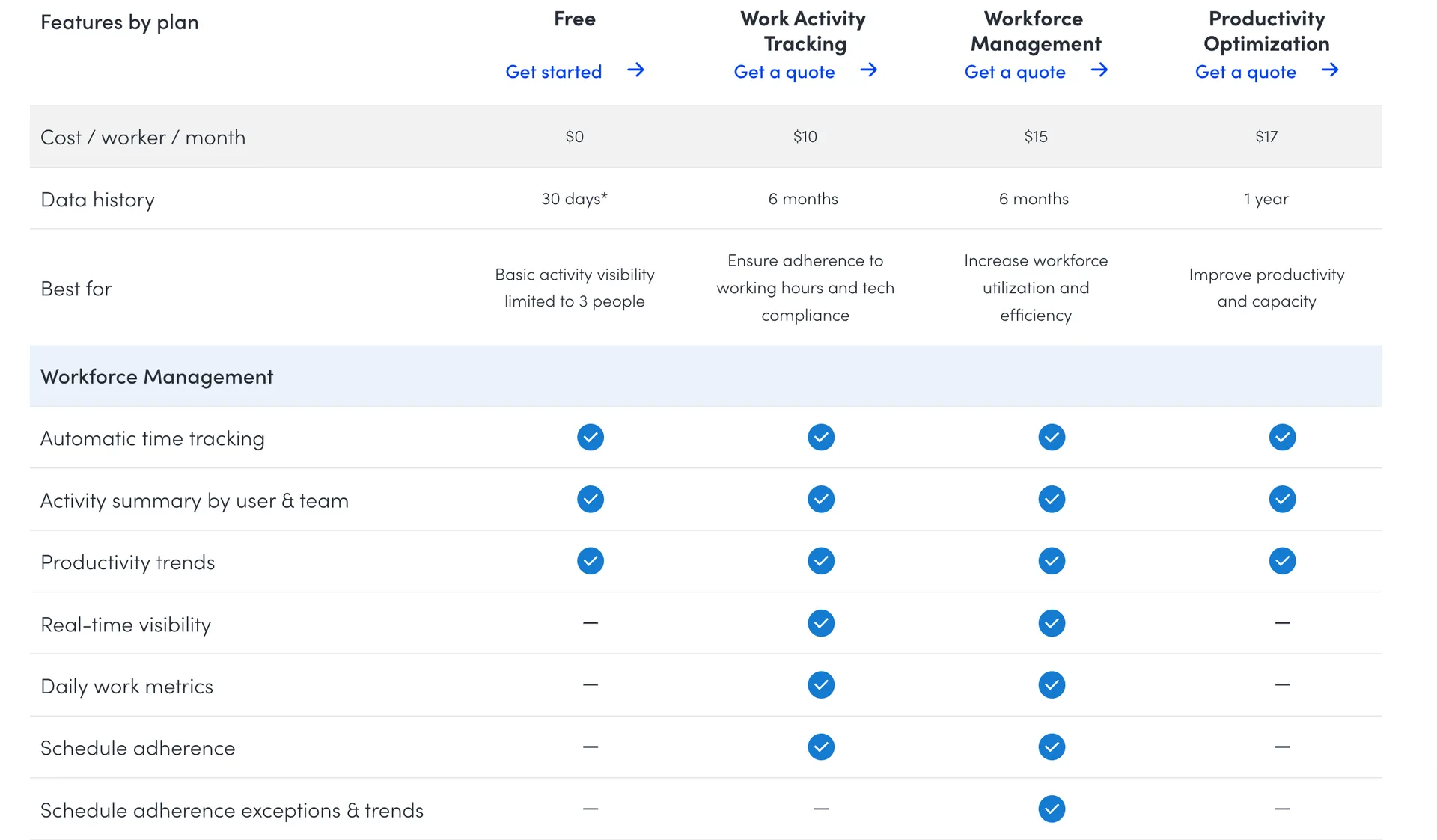The width and height of the screenshot is (1437, 840).
Task: Click Work Activity Tracking checkmark for Daily work metrics
Action: (x=821, y=685)
